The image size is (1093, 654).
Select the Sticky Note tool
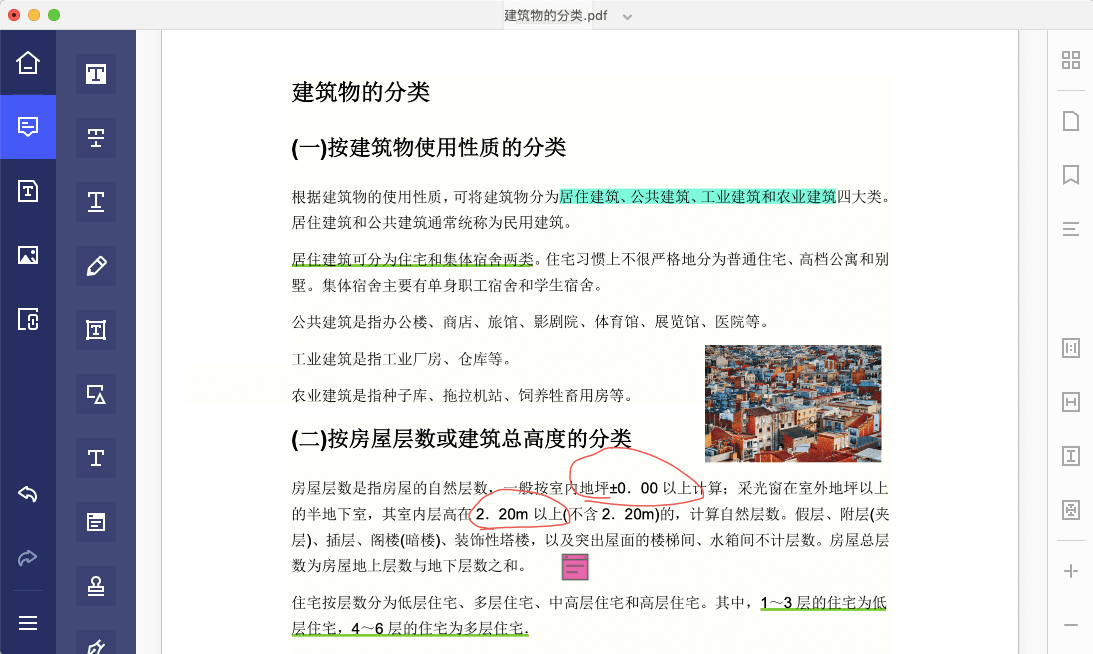click(96, 522)
